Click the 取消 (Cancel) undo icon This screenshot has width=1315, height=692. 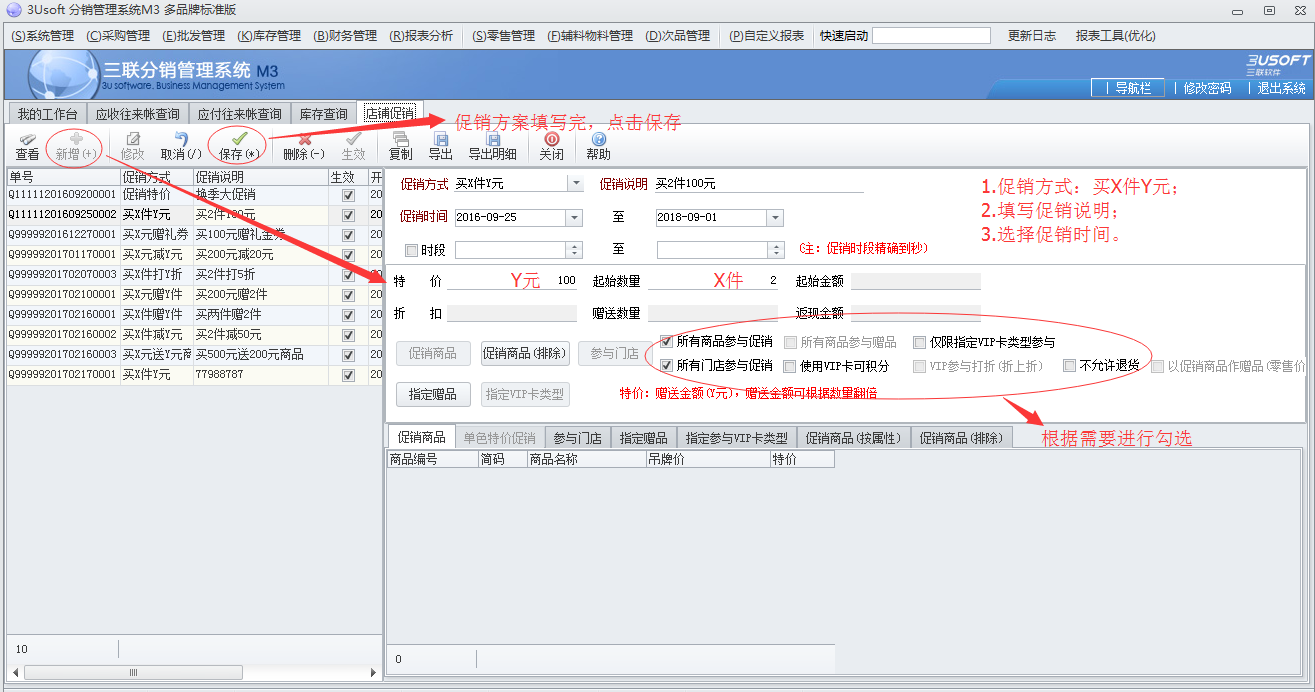[x=181, y=140]
